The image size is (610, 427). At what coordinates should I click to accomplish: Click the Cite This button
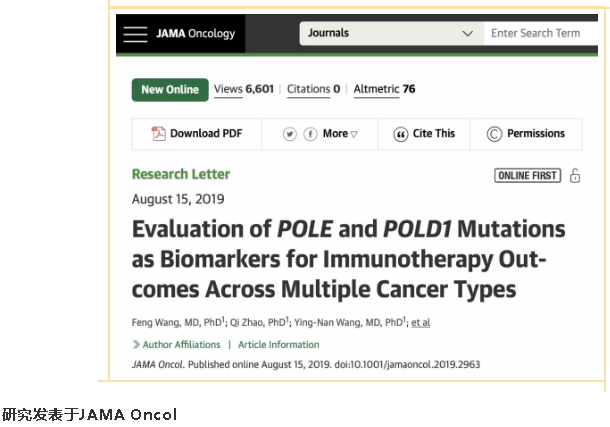(x=424, y=134)
